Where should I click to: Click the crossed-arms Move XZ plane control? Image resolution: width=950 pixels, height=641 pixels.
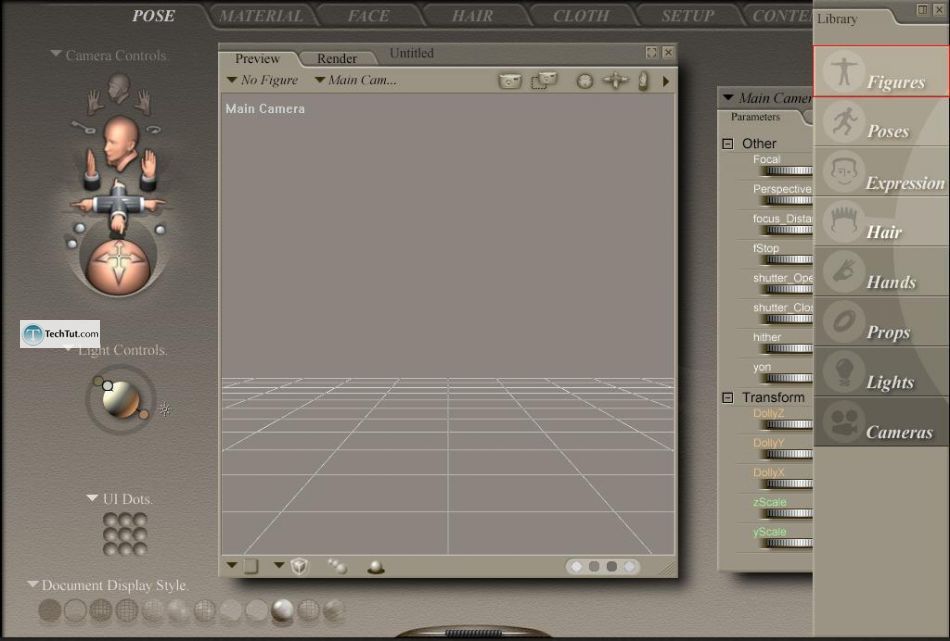coord(118,206)
